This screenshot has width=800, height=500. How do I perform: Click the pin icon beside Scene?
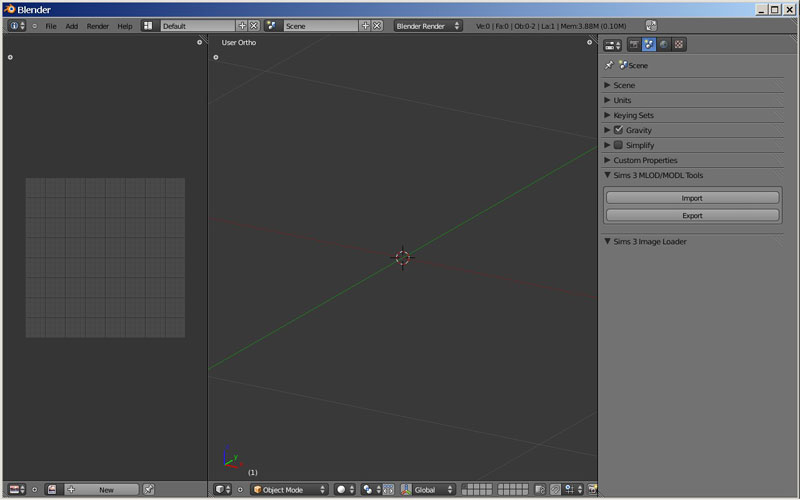609,65
